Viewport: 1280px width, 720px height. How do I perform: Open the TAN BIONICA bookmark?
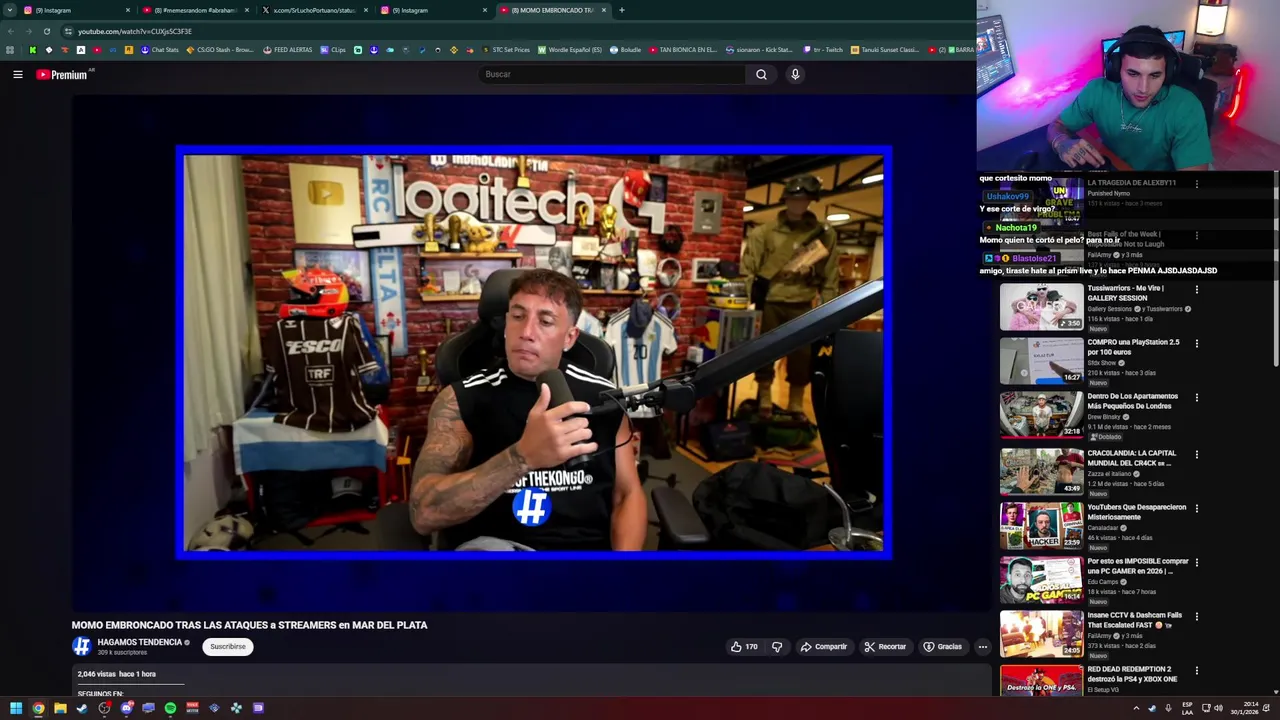tap(683, 50)
